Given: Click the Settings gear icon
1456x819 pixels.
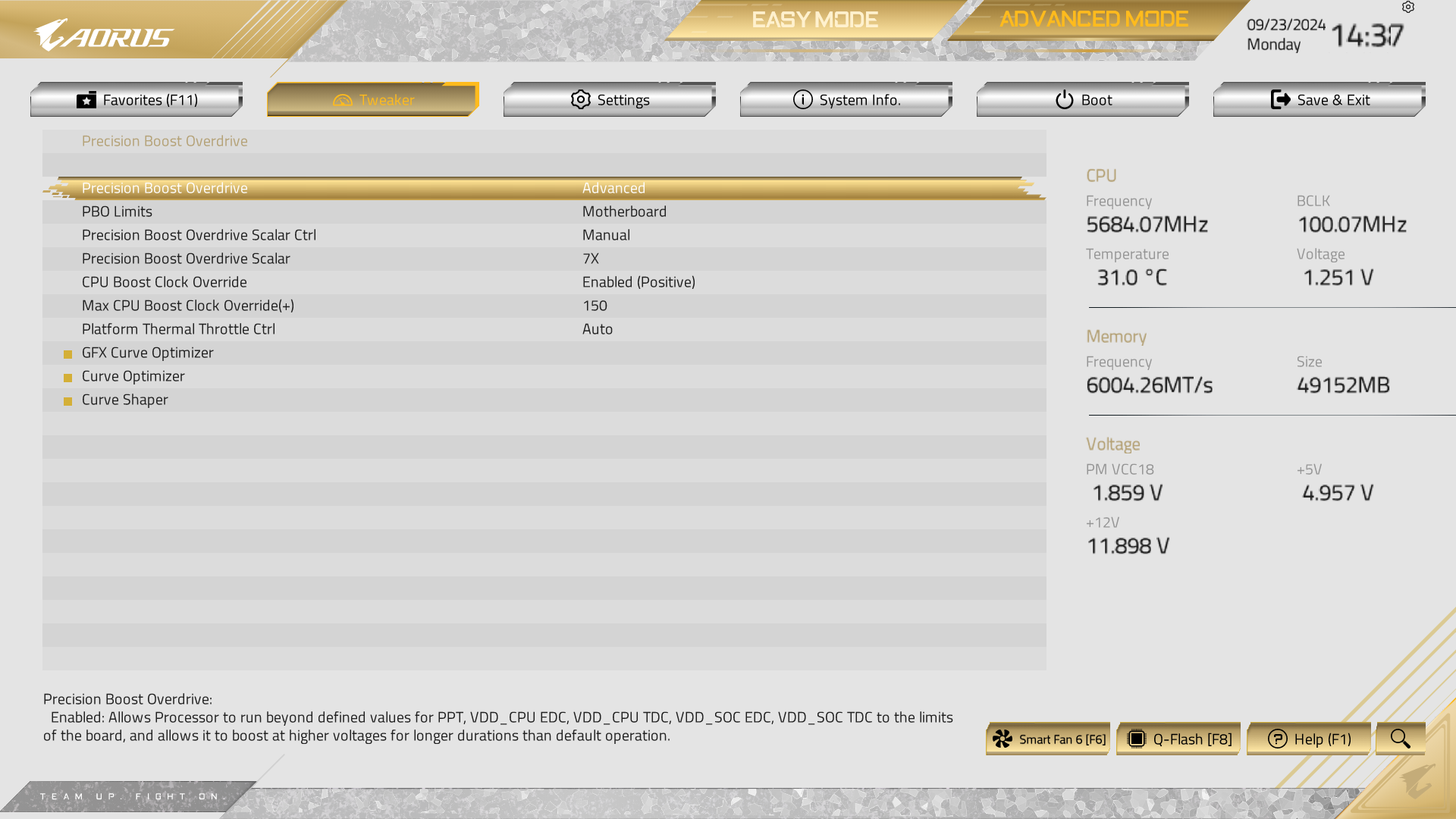Looking at the screenshot, I should coord(581,100).
